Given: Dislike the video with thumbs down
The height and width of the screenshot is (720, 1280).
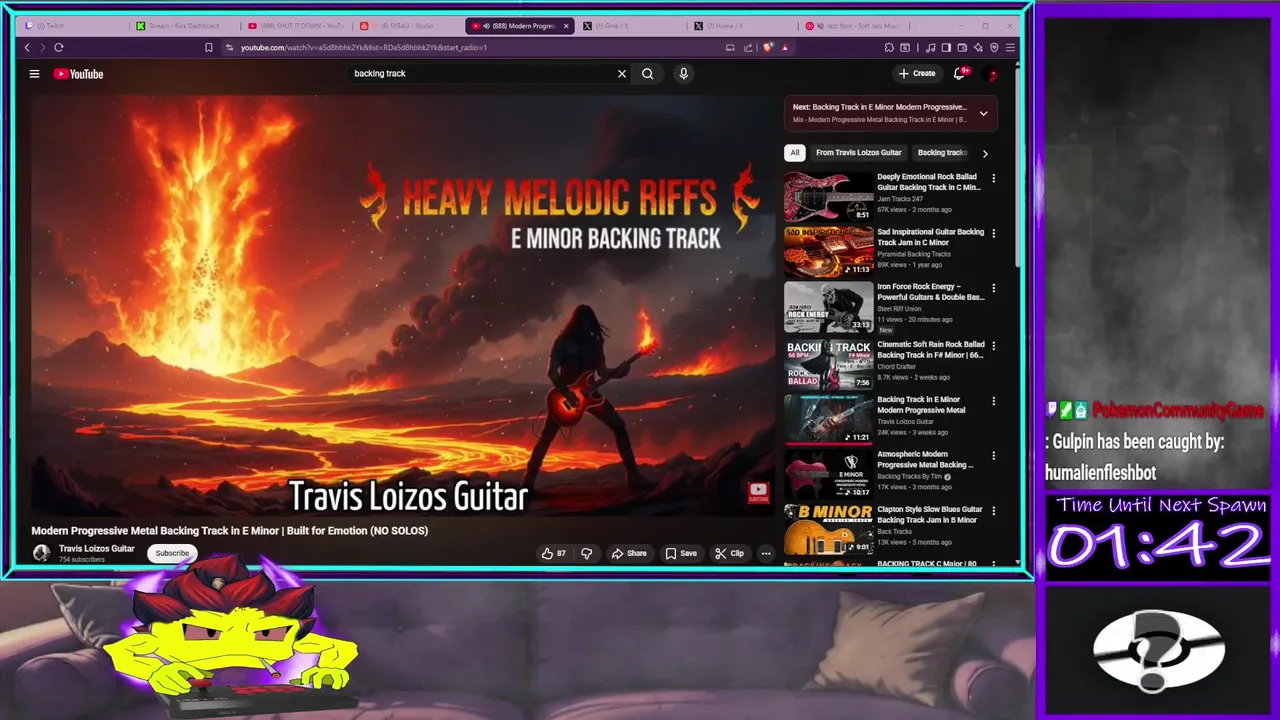Looking at the screenshot, I should click(x=587, y=553).
